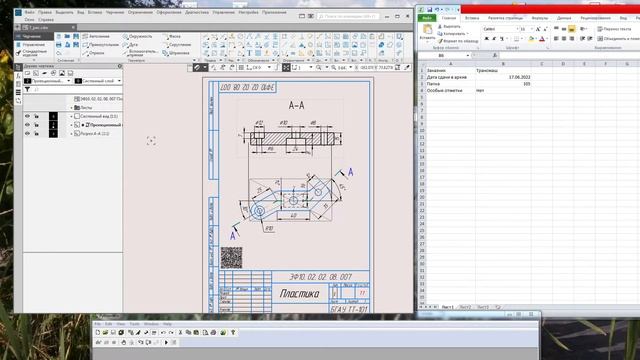
Task: Open Стандартные изделия library
Action: pyautogui.click(x=32, y=53)
